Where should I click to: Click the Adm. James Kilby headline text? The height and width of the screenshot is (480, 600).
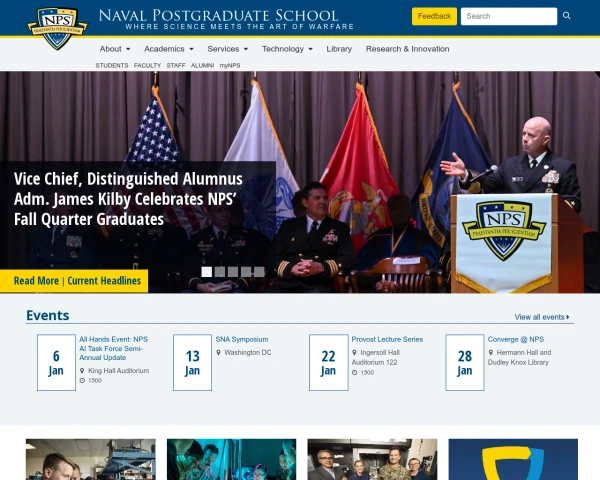pyautogui.click(x=129, y=199)
